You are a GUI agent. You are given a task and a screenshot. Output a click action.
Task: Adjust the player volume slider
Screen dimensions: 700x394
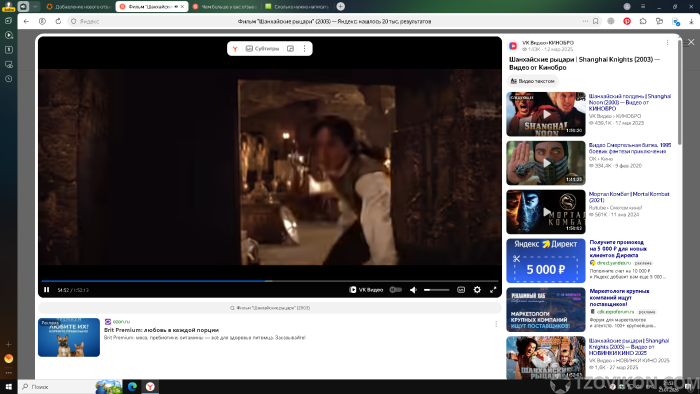click(437, 290)
